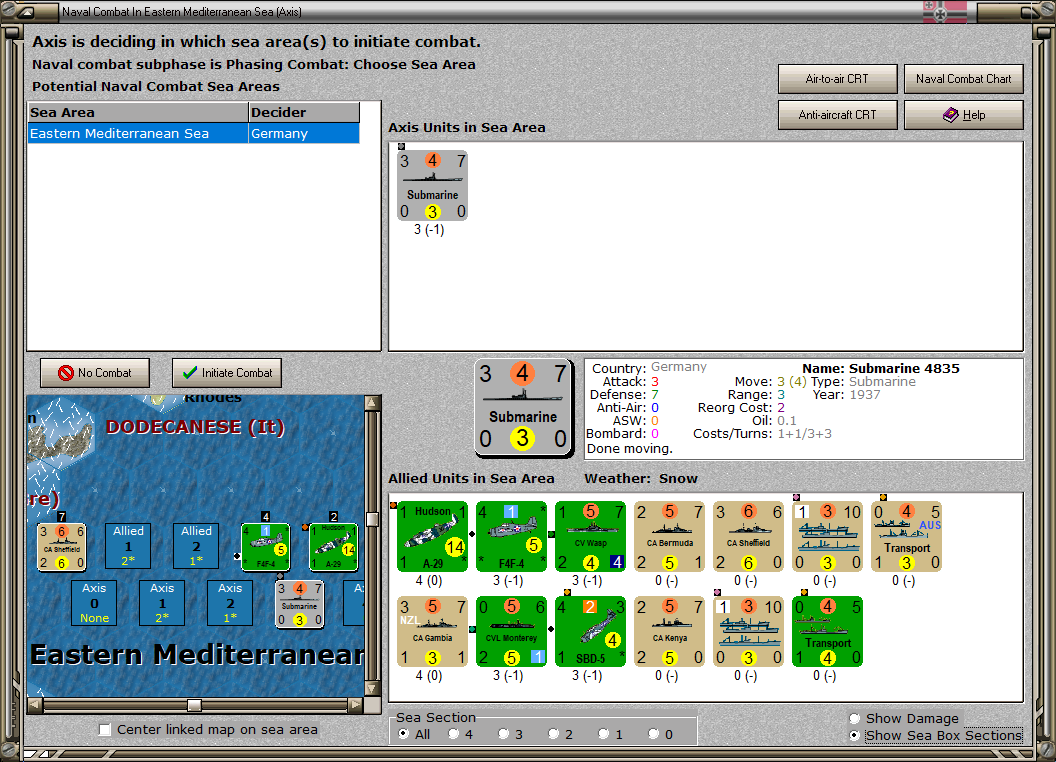
Task: Click the German flag icon in title bar
Action: pos(944,11)
